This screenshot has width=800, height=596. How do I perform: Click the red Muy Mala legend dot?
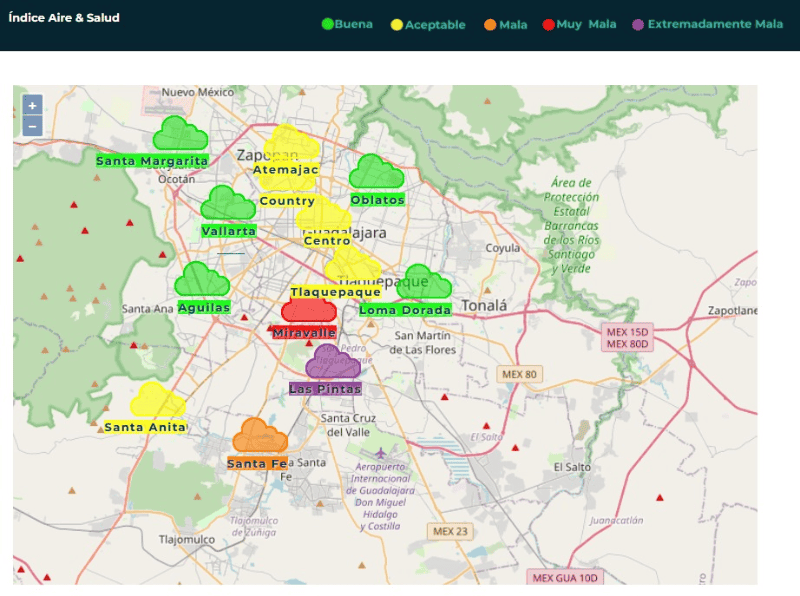548,24
